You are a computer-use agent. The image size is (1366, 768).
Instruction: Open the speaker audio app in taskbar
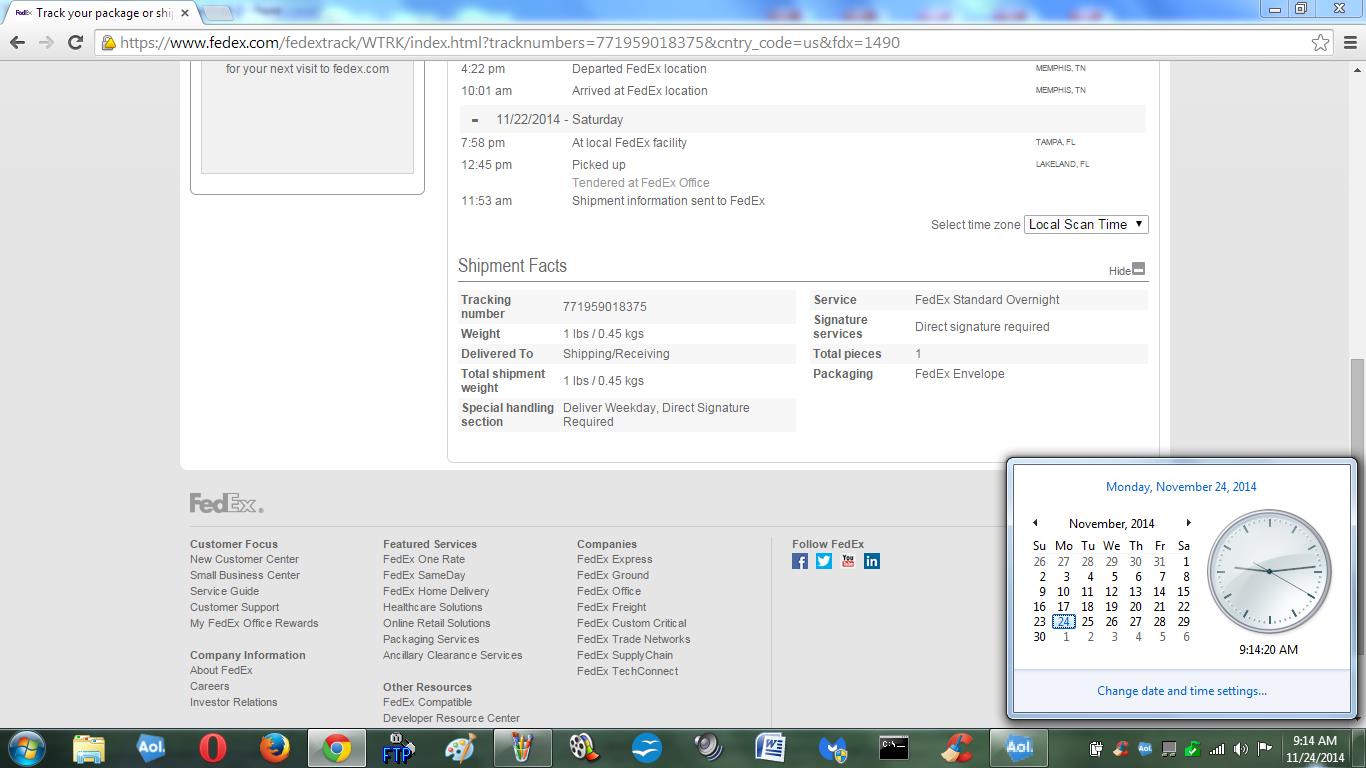point(708,748)
